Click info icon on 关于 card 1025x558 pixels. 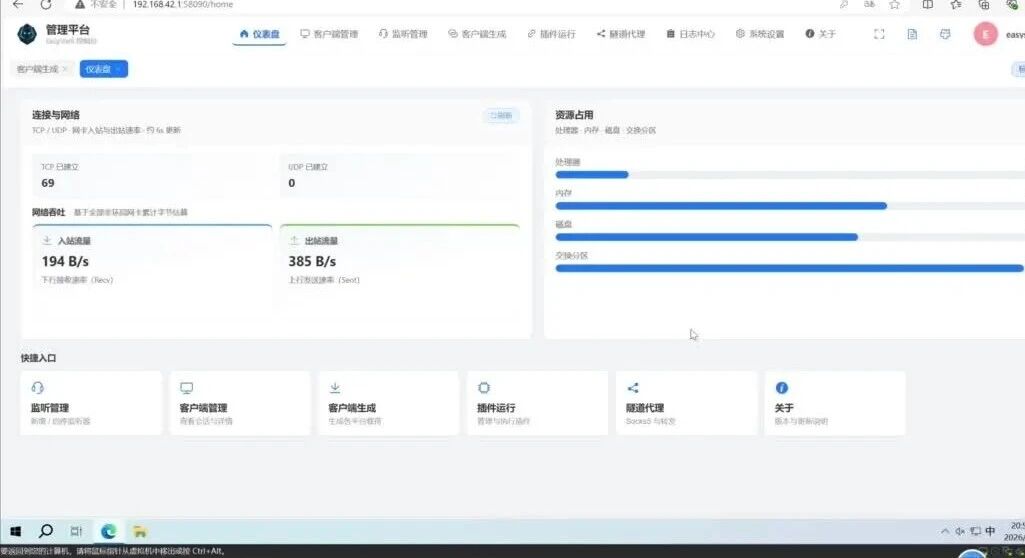tap(782, 388)
